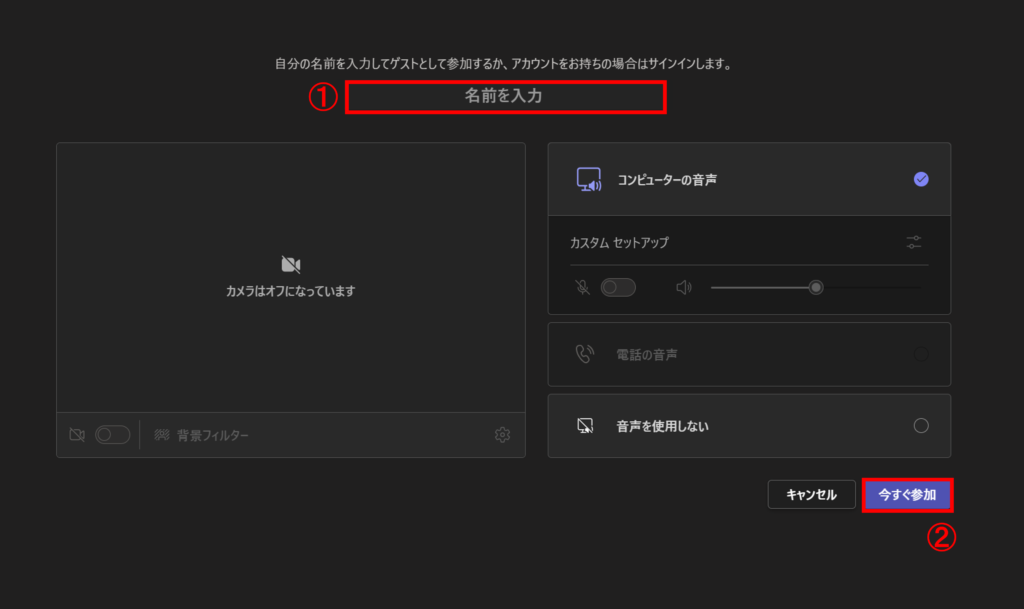Click the コンピューターの音声 selected checkmark
The width and height of the screenshot is (1024, 609).
point(921,180)
